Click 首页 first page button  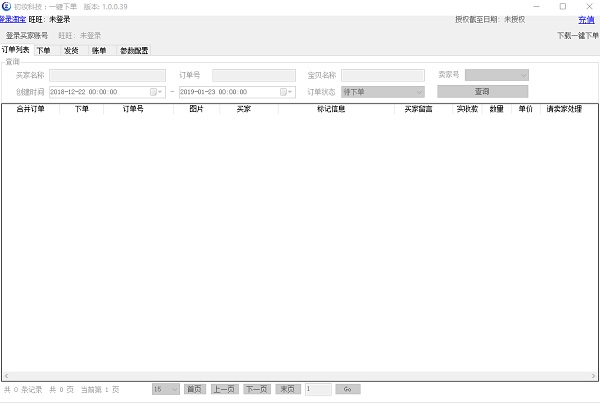195,389
